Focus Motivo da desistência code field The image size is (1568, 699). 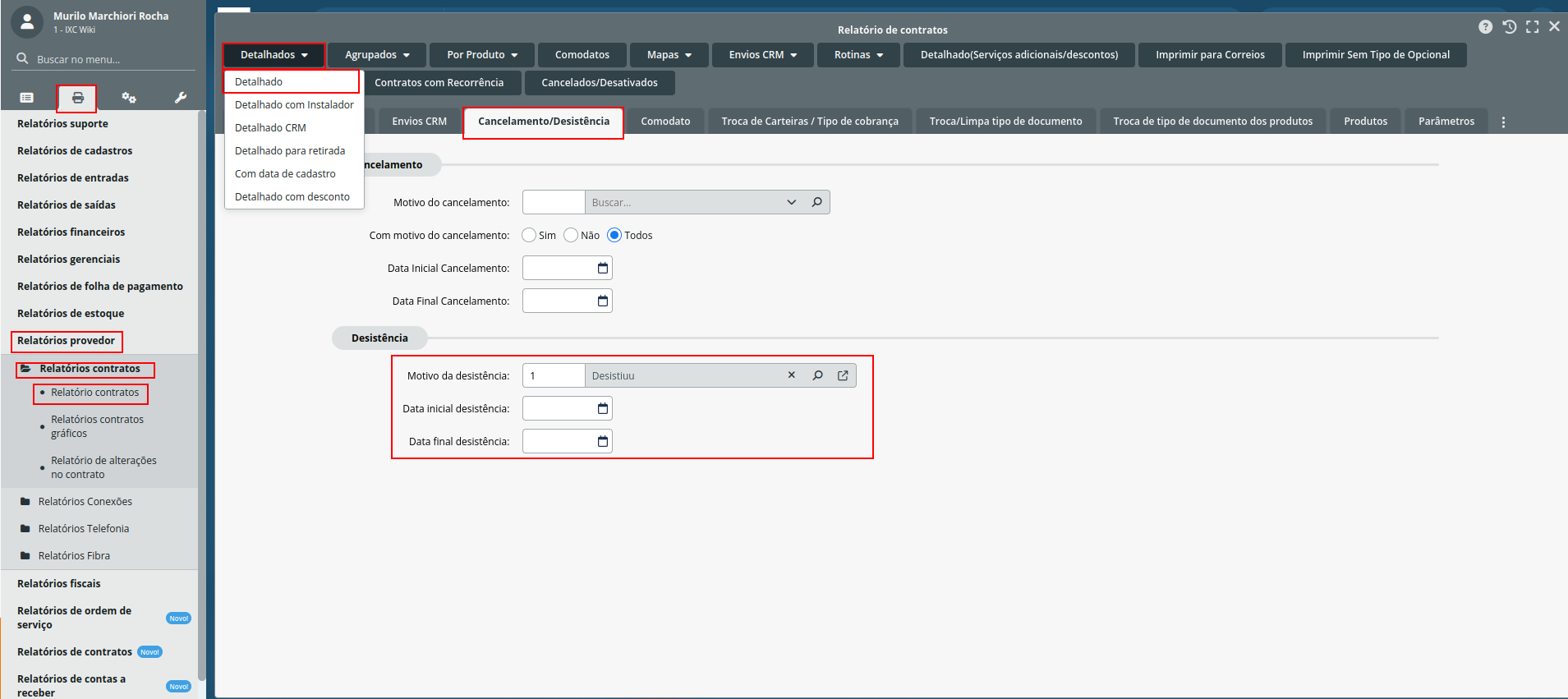(x=554, y=375)
